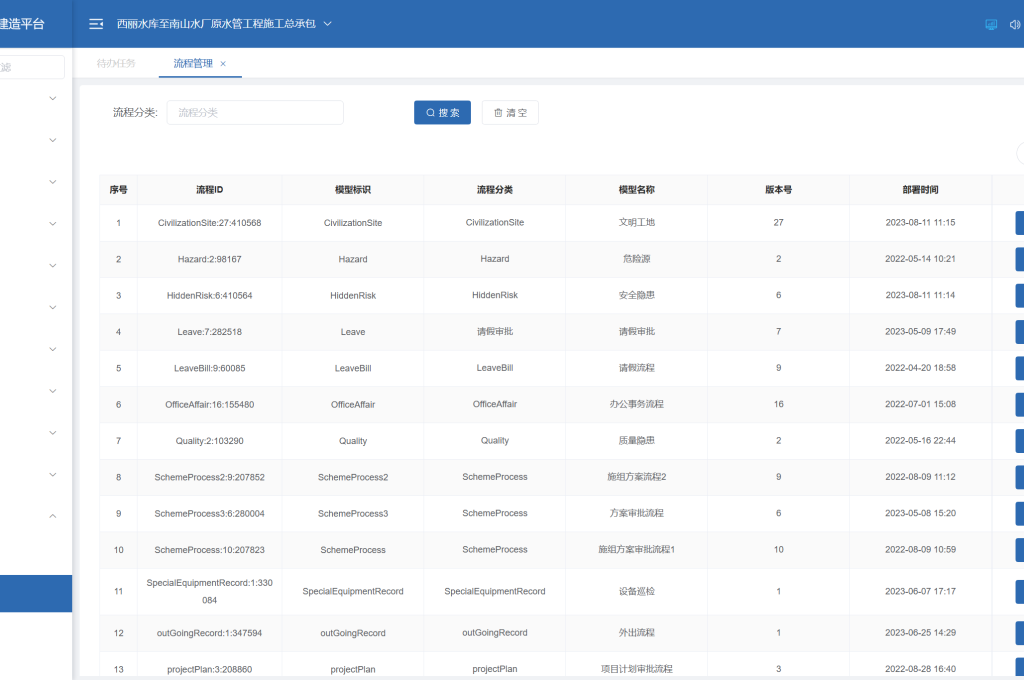Image resolution: width=1024 pixels, height=680 pixels.
Task: Select the highlighted blue sidebar menu item
Action: (36, 593)
